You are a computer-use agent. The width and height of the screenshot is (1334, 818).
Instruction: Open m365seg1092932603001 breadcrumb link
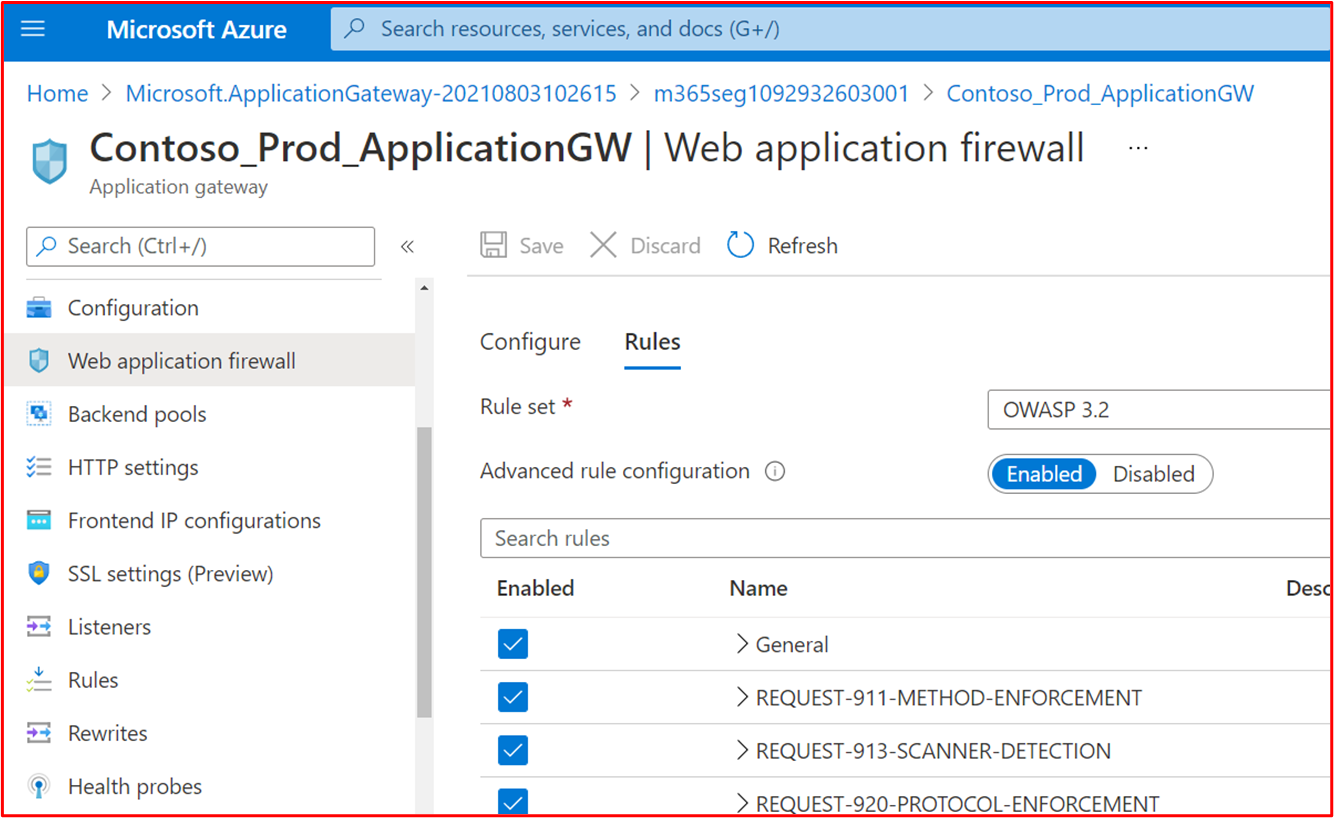pos(782,94)
